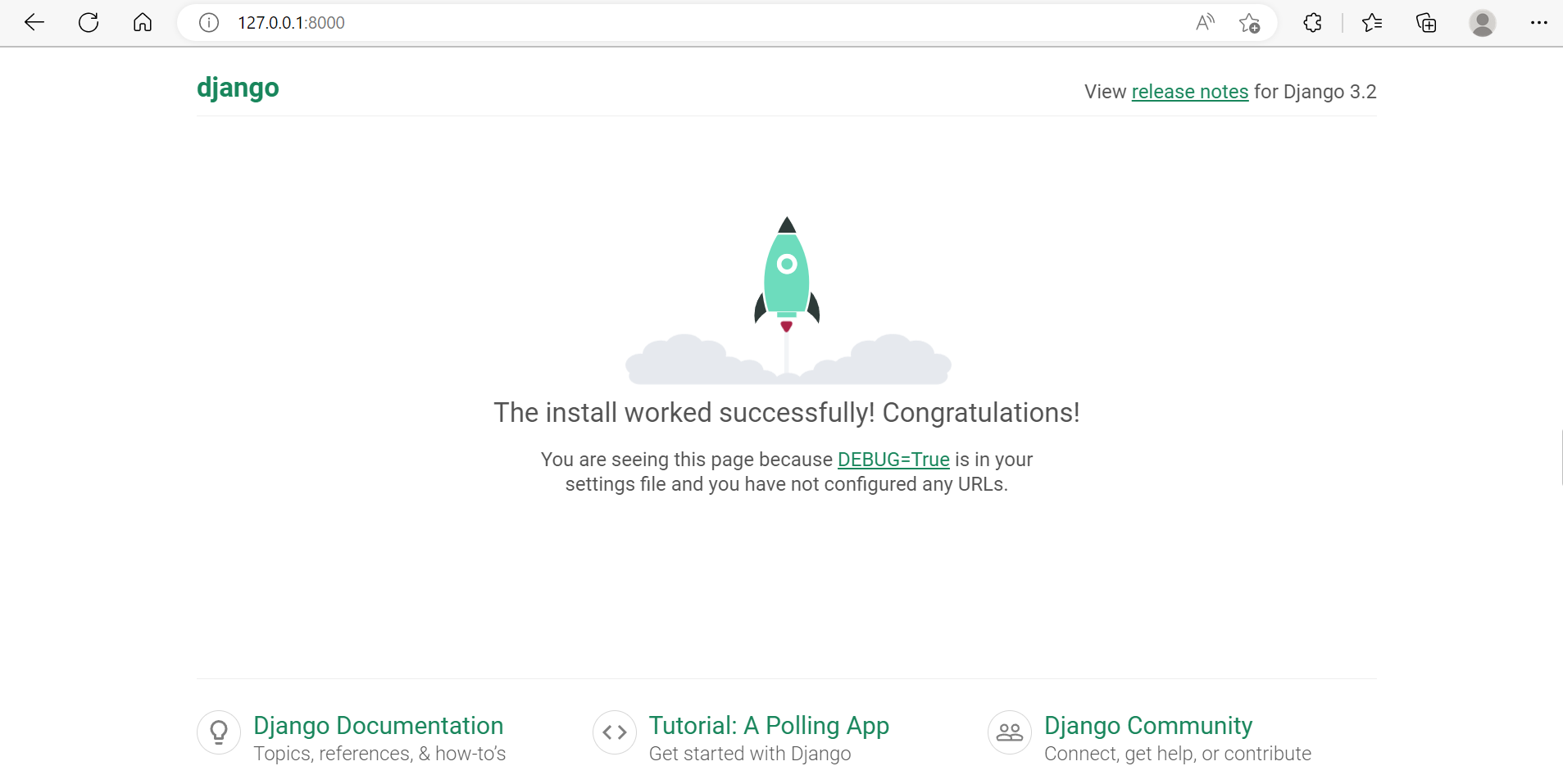Activate the Read aloud icon
This screenshot has width=1563, height=784.
coord(1205,23)
